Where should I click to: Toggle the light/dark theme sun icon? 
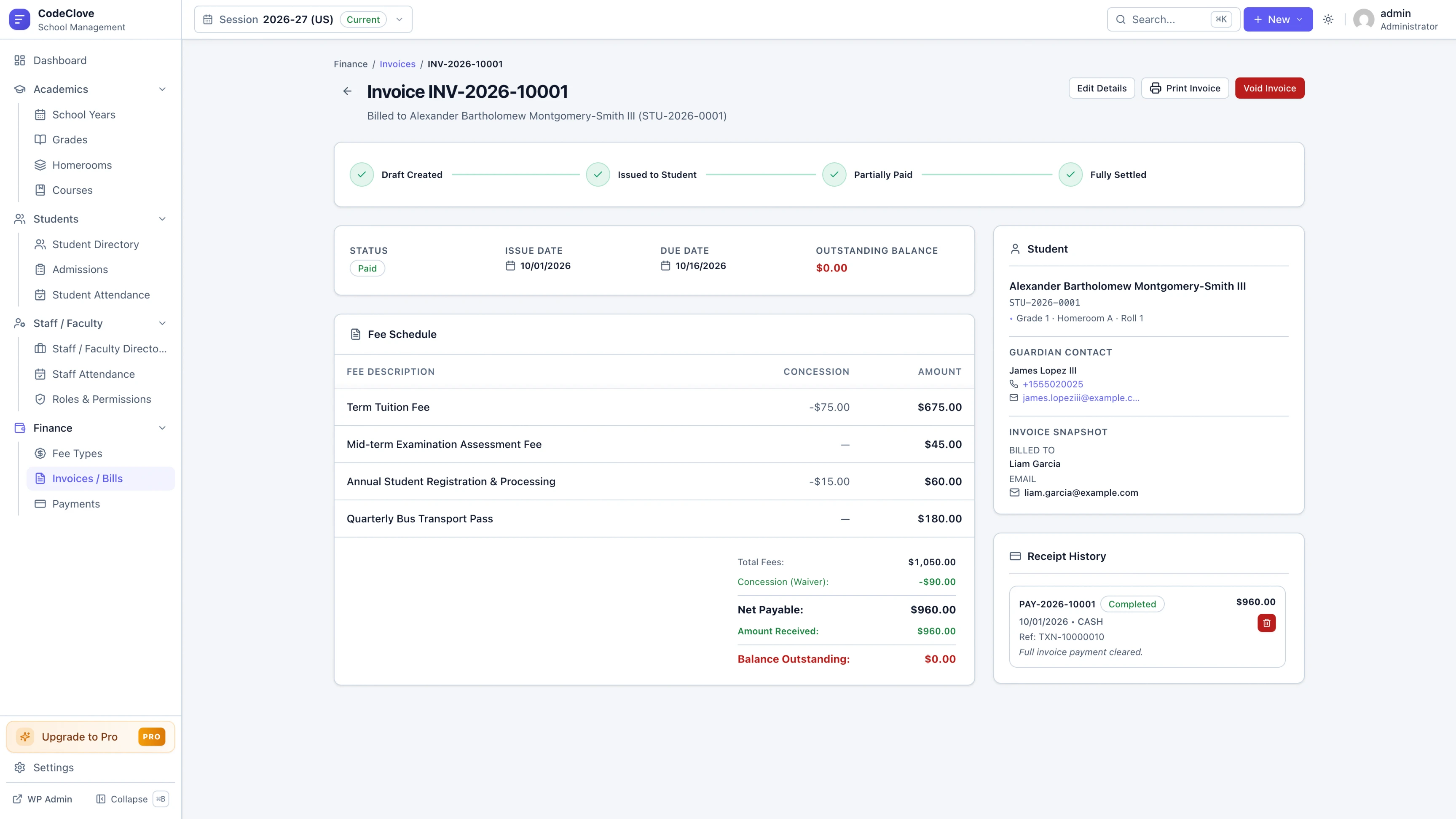point(1328,19)
